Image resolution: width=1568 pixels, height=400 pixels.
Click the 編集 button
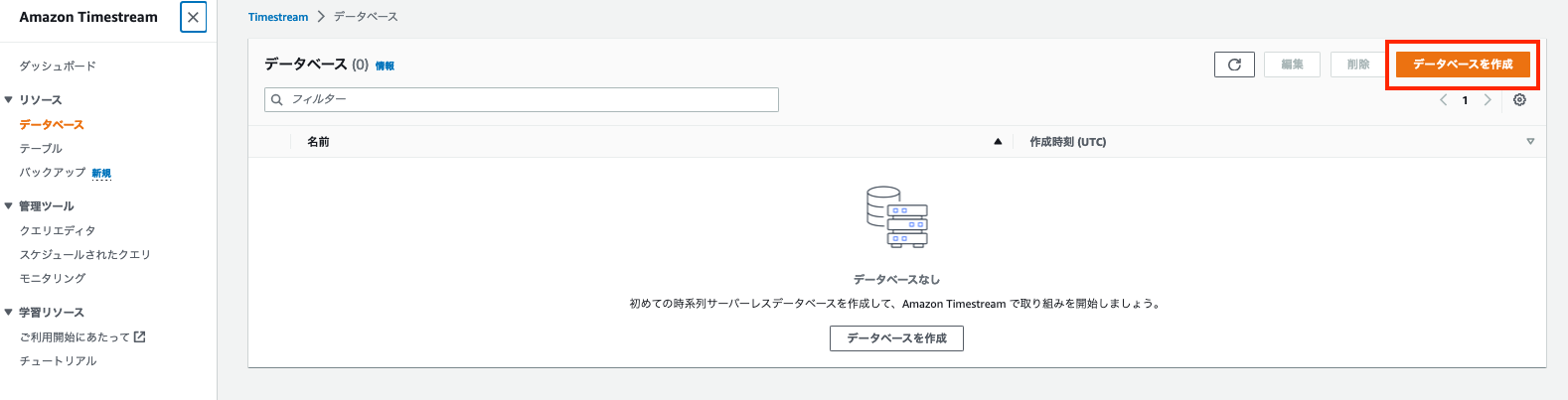tap(1292, 65)
